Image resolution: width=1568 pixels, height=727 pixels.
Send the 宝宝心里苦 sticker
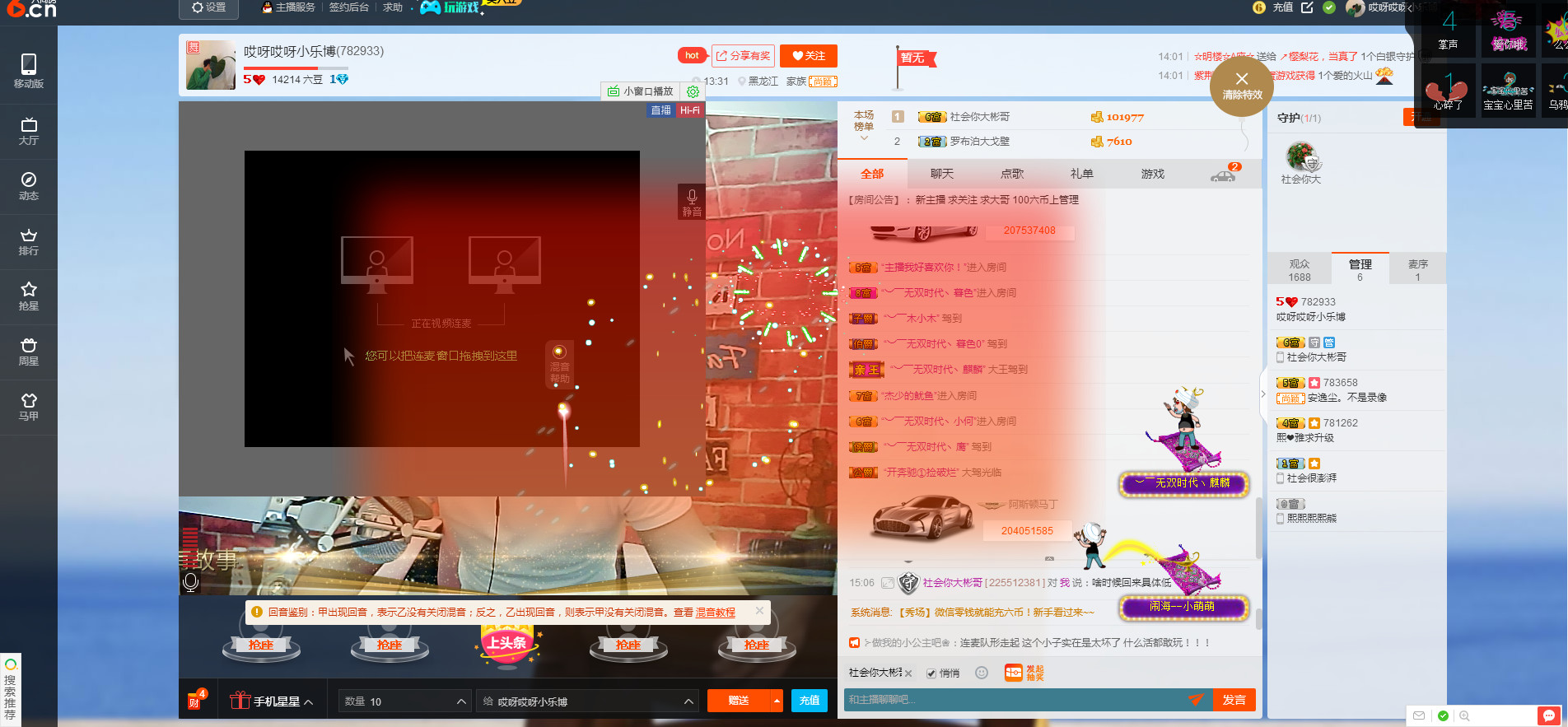[x=1508, y=89]
